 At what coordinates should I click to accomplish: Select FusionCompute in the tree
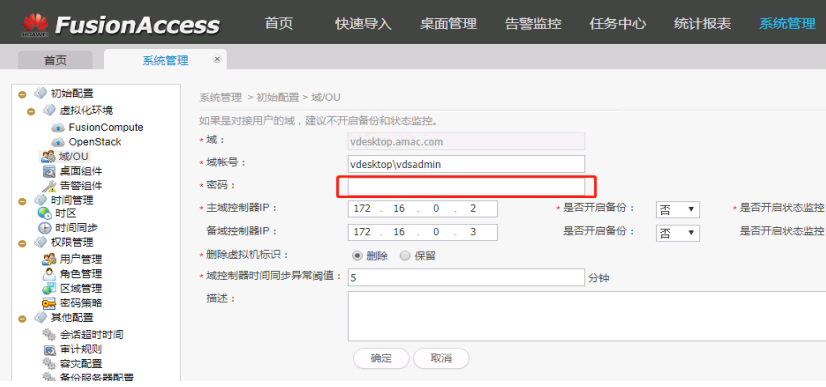[106, 127]
